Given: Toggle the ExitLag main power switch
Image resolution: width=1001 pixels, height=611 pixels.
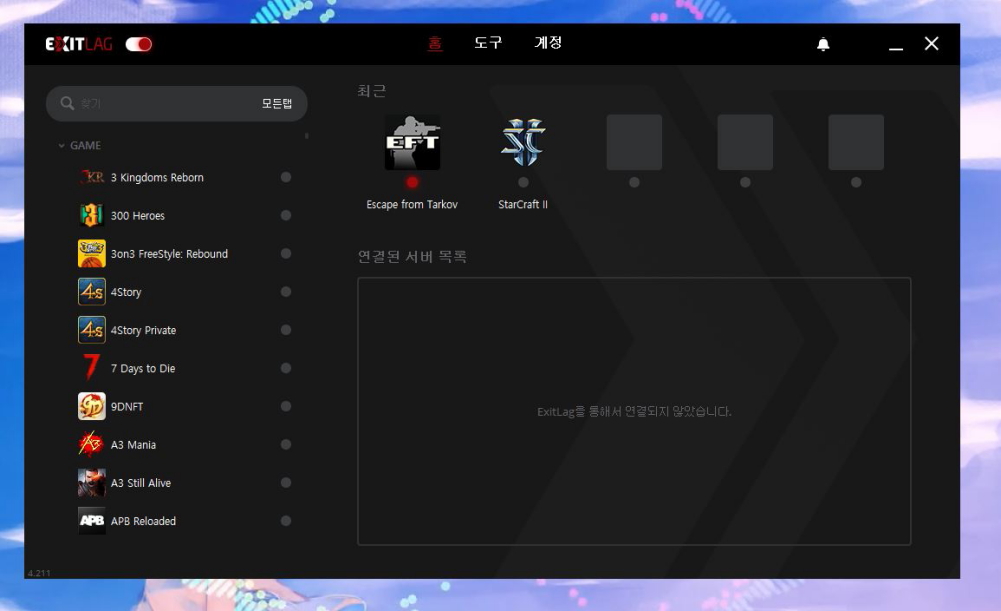Looking at the screenshot, I should tap(139, 44).
